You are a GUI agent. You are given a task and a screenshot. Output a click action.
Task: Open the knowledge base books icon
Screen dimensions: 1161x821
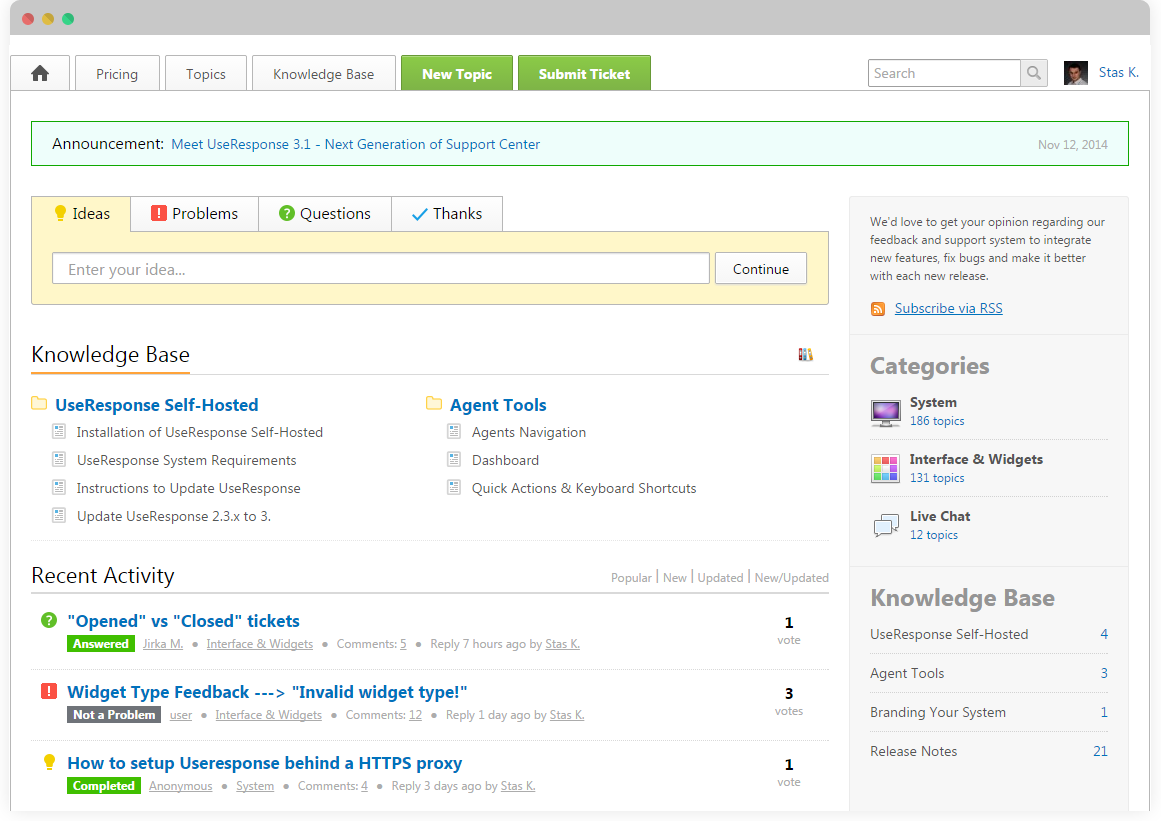click(x=806, y=355)
